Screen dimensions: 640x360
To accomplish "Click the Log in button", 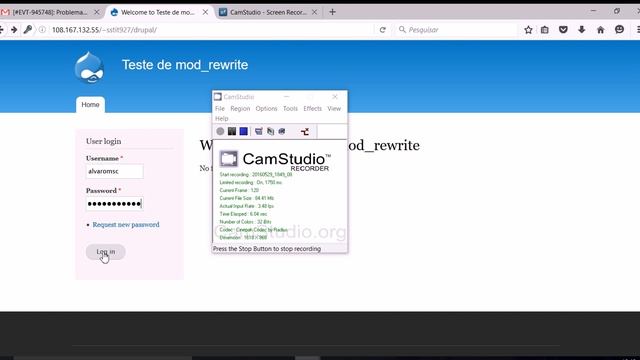I will click(106, 252).
